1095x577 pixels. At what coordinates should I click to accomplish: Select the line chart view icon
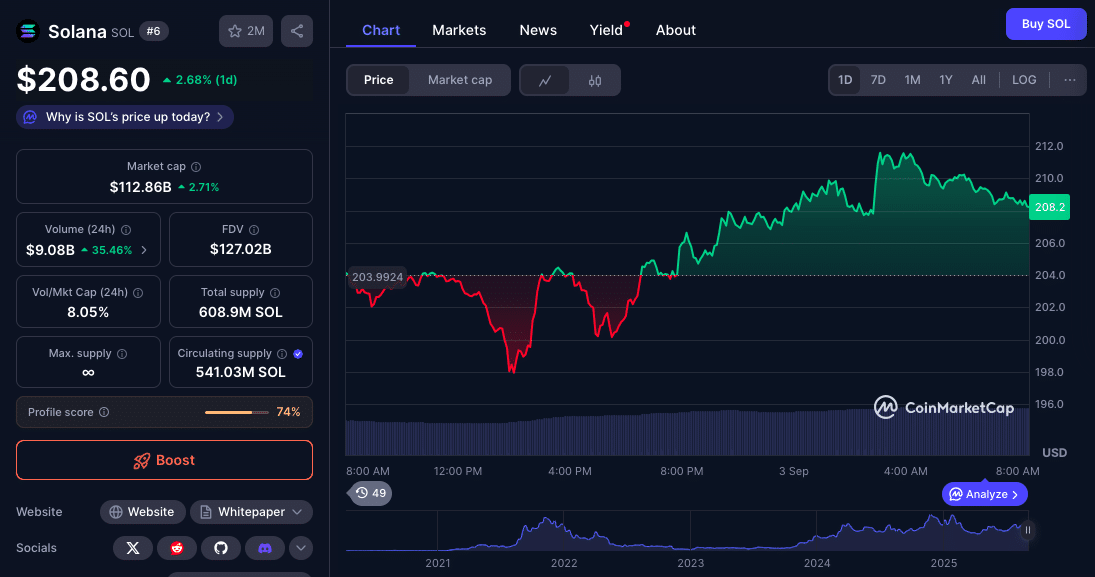[x=545, y=80]
